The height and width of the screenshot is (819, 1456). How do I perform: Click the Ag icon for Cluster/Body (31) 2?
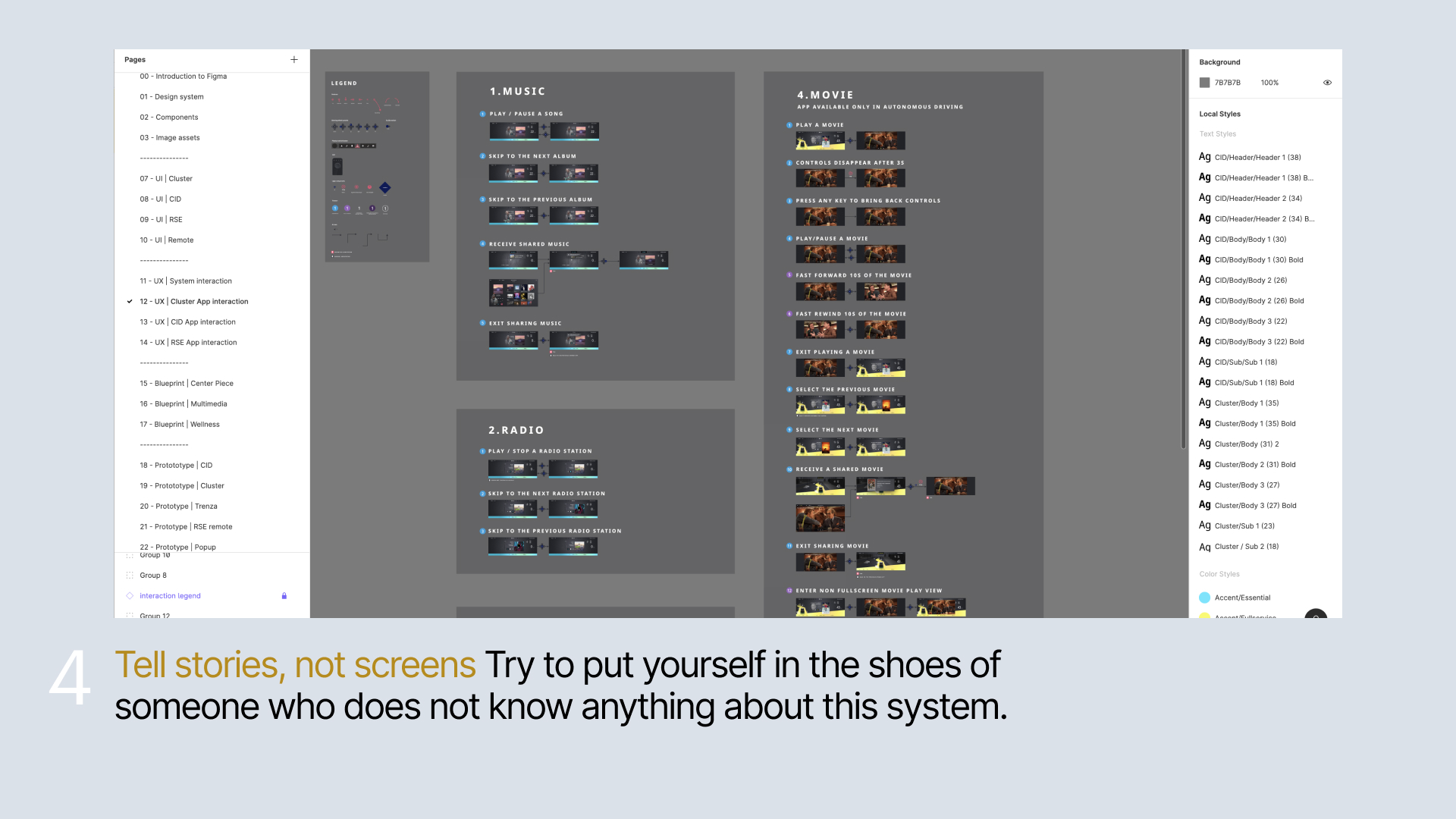[x=1204, y=444]
